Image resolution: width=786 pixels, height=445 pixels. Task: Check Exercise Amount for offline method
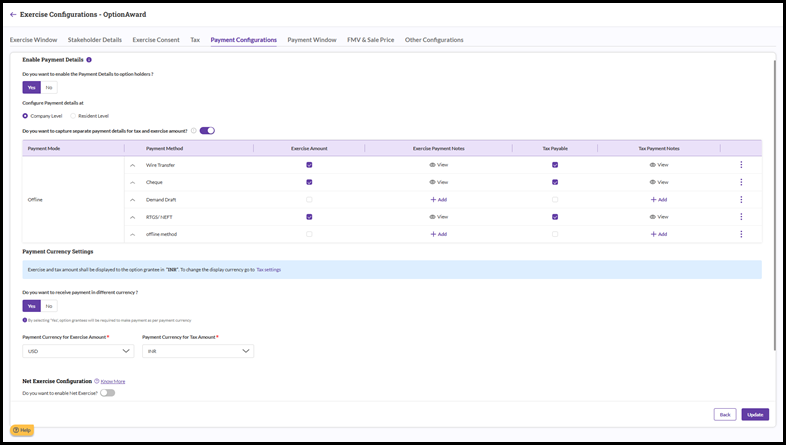[309, 234]
